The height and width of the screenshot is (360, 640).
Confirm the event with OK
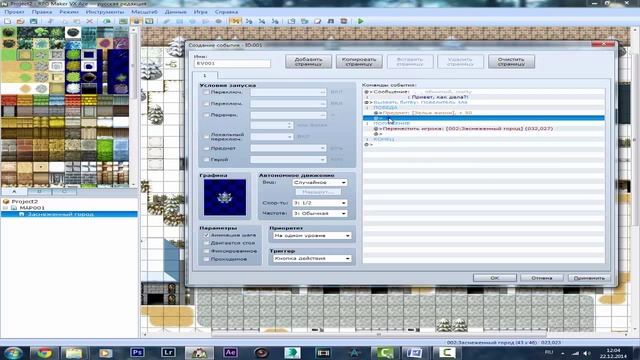coord(495,278)
